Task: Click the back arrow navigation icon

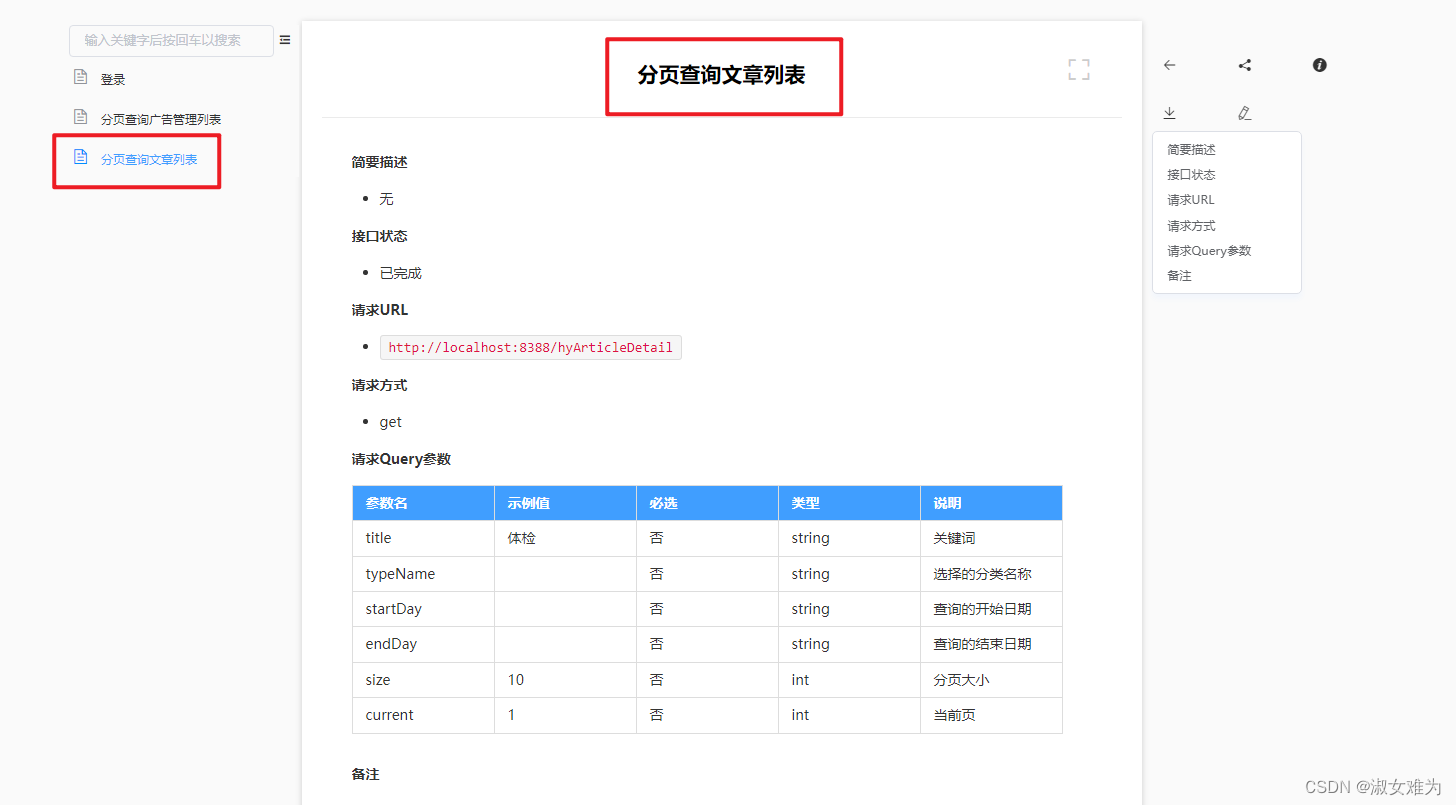Action: [1169, 65]
